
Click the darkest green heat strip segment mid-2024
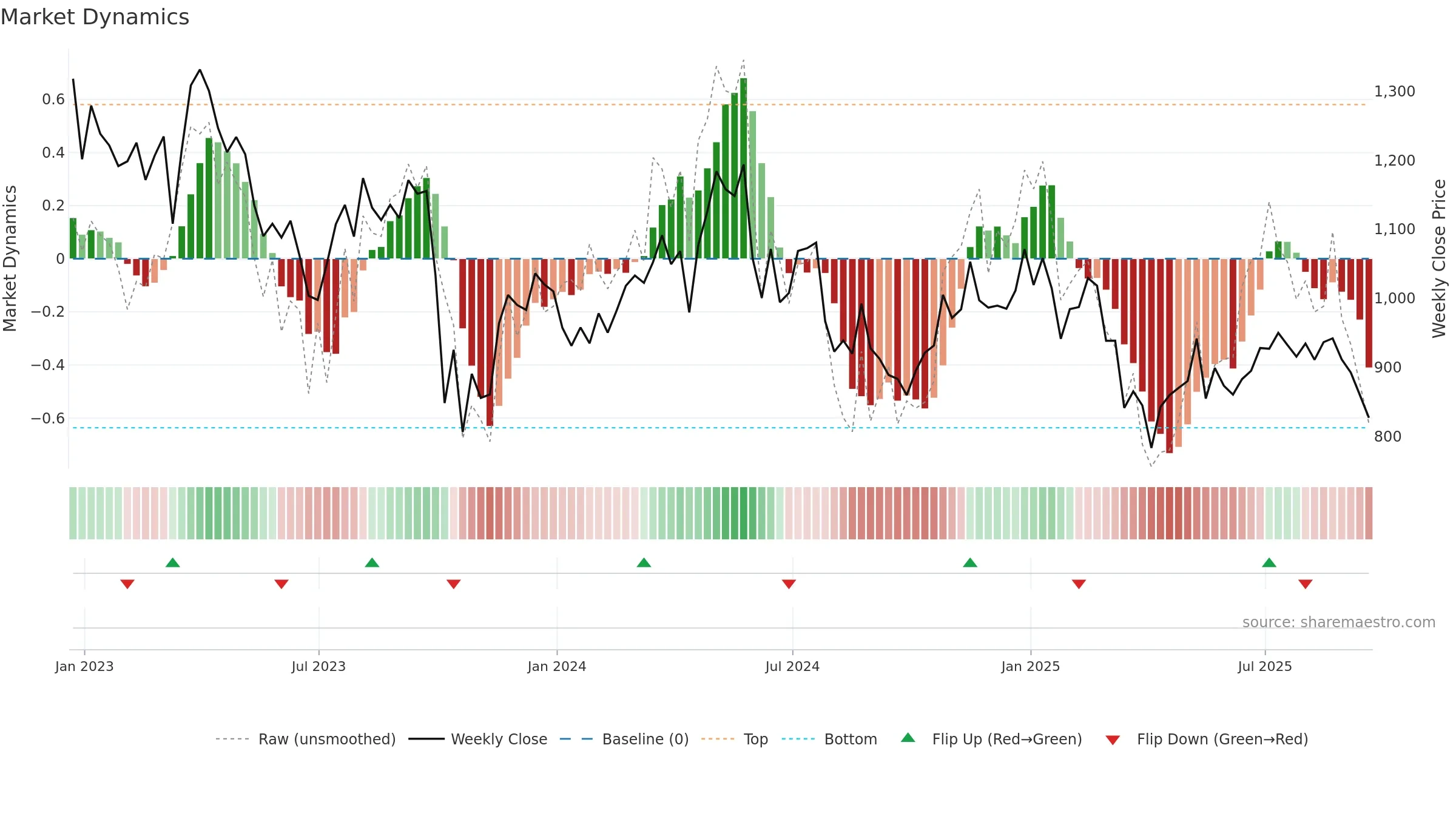click(x=743, y=513)
